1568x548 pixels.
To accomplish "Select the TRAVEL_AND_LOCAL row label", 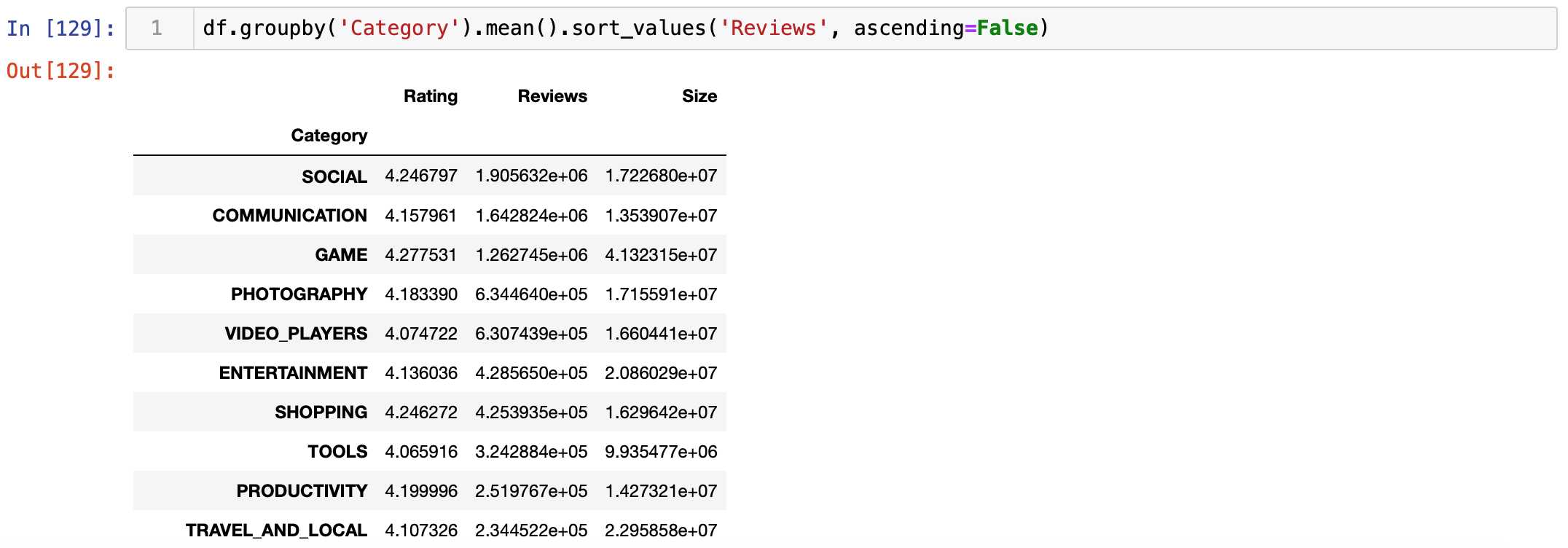I will (x=276, y=531).
